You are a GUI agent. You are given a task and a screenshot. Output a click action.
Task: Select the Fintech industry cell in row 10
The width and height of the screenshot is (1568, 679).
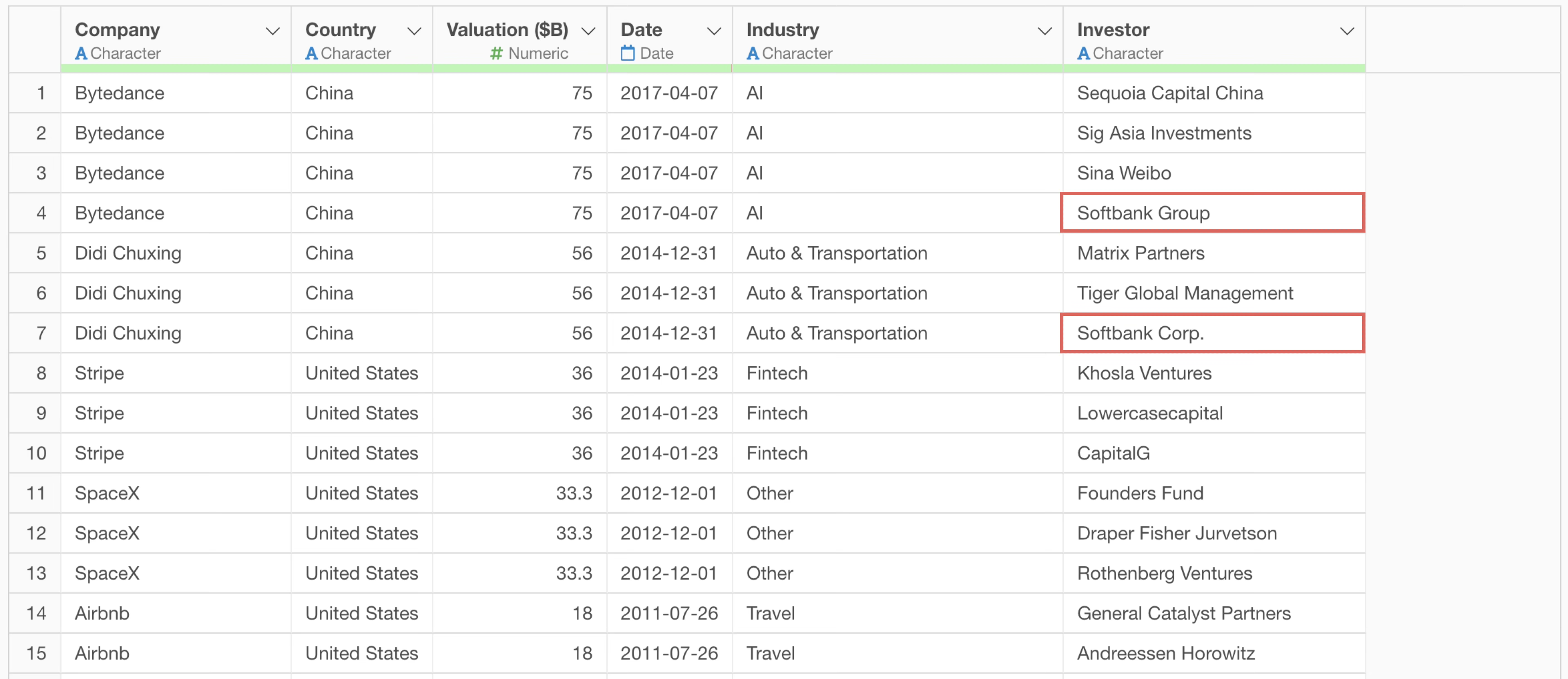(x=898, y=453)
